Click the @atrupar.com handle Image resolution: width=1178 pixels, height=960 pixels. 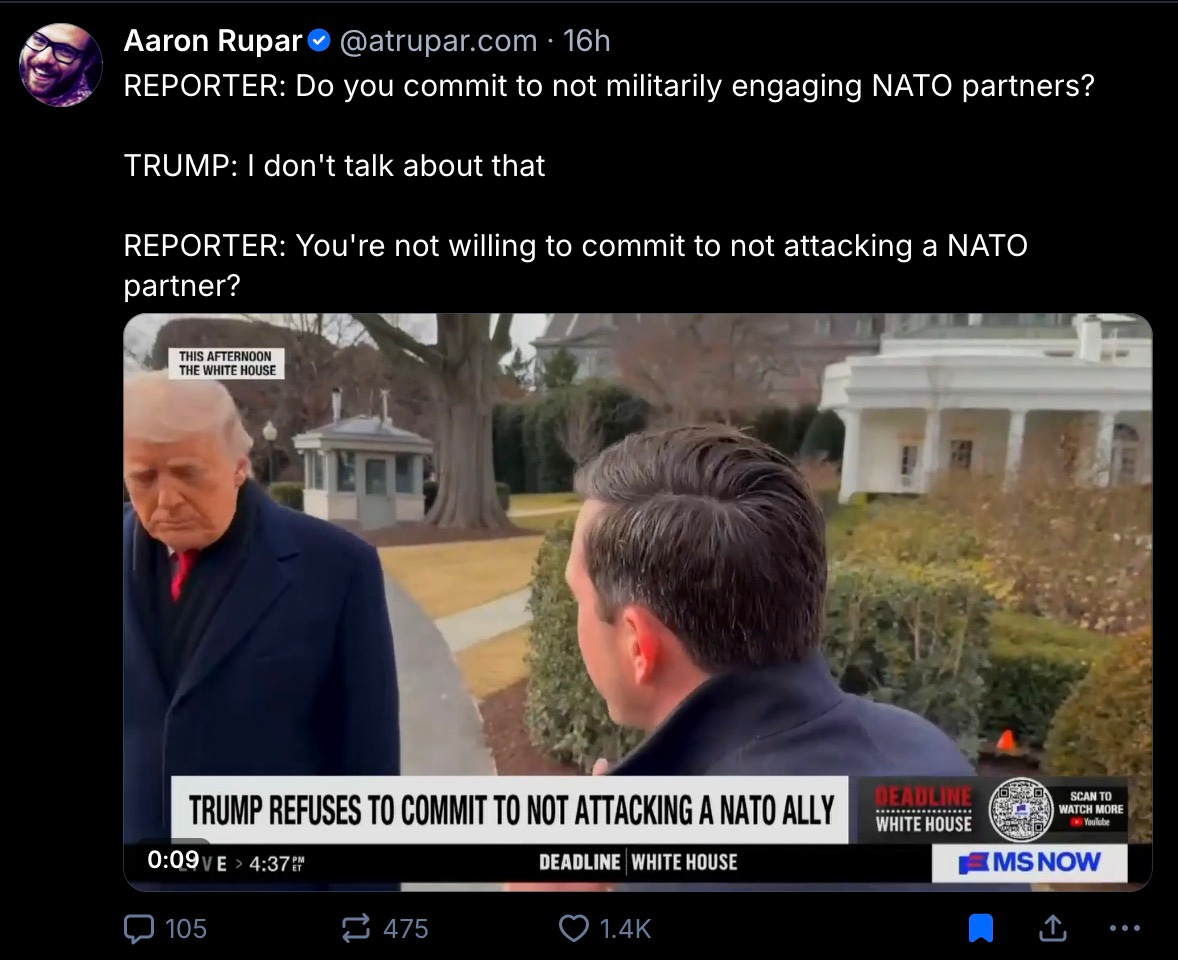tap(438, 41)
